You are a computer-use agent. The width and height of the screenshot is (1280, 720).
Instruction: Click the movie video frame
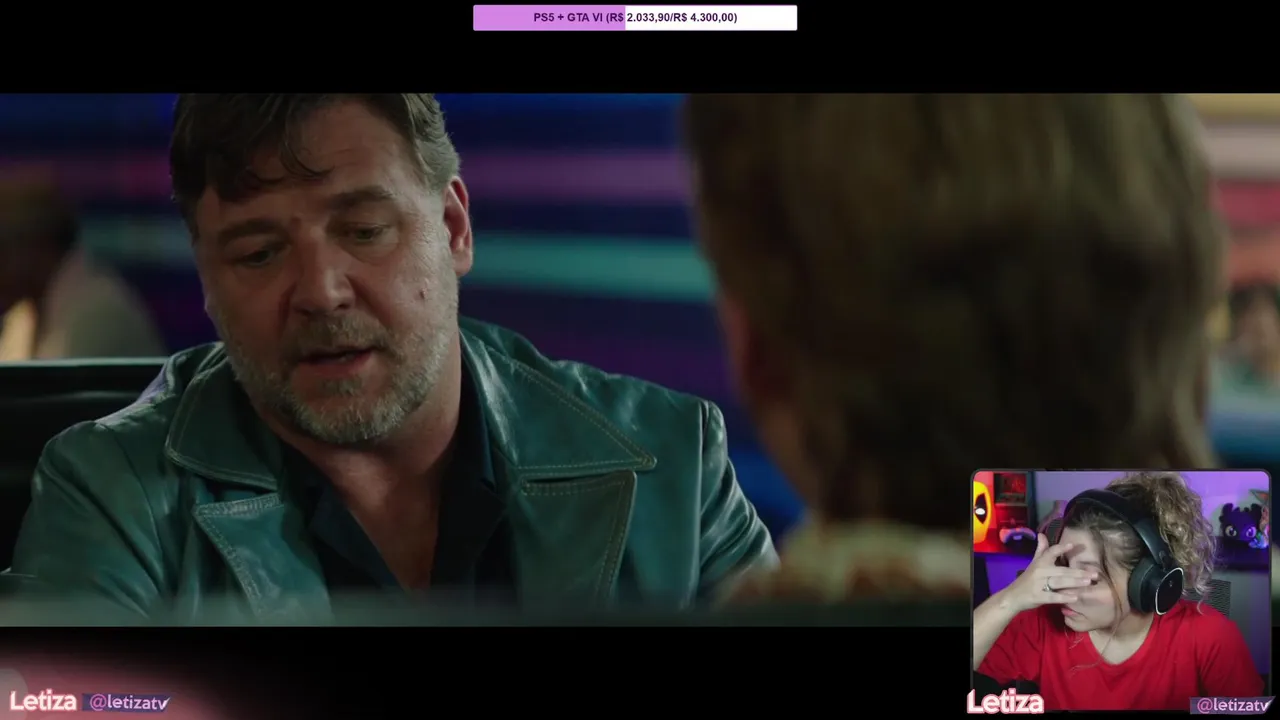(x=640, y=360)
